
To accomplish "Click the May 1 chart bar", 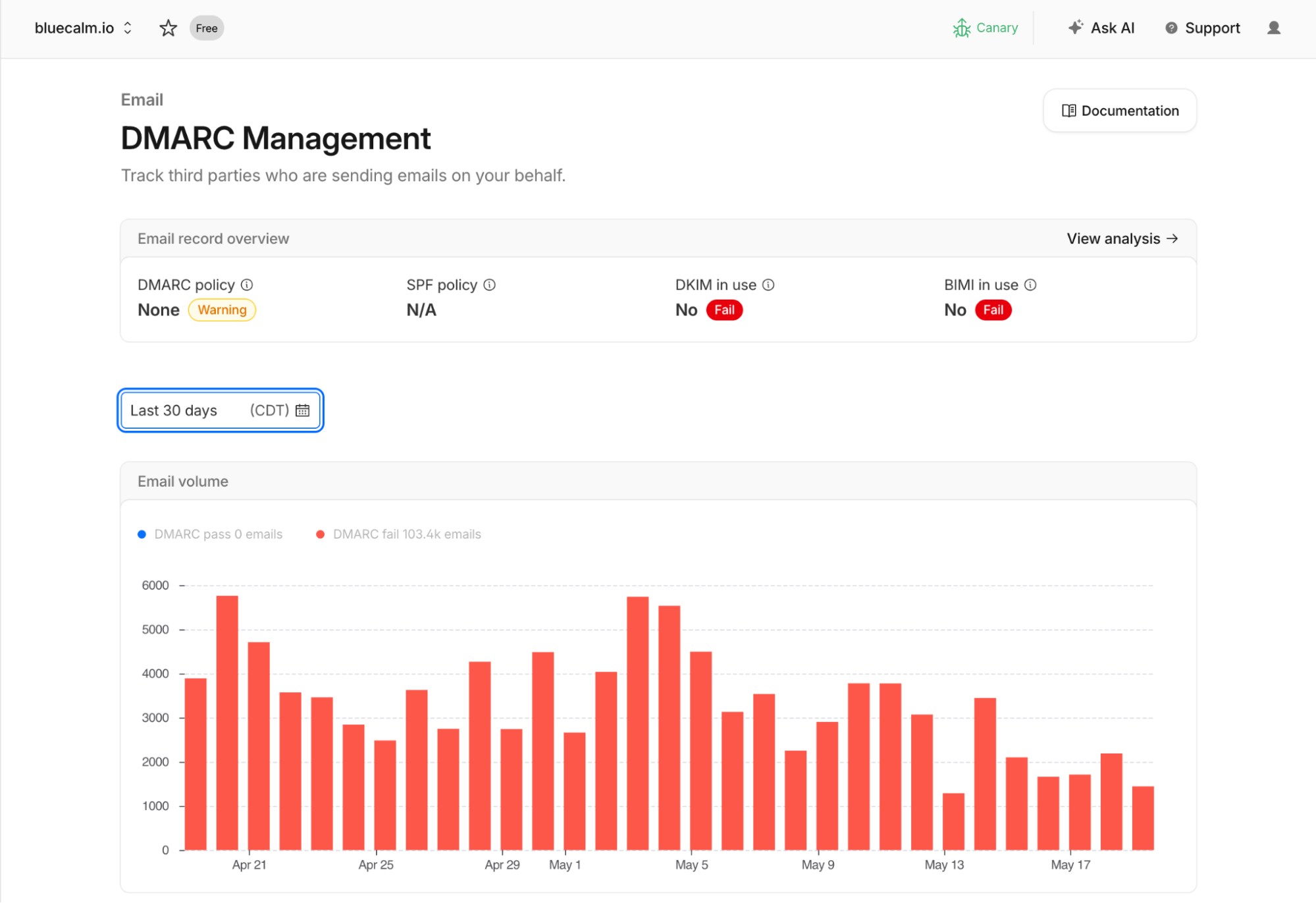I will point(574,791).
